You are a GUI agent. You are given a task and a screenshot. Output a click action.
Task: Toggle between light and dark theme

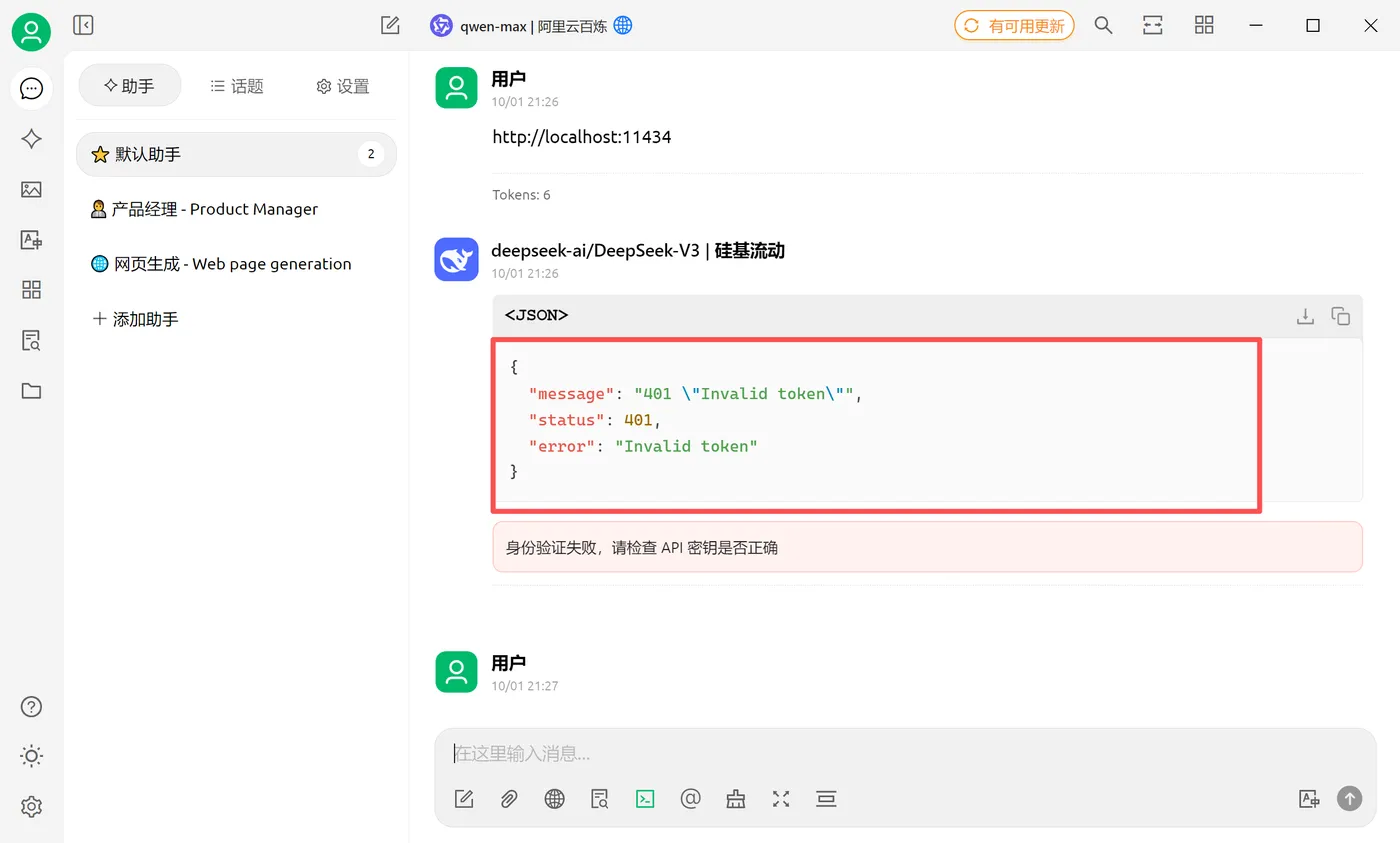click(x=31, y=756)
